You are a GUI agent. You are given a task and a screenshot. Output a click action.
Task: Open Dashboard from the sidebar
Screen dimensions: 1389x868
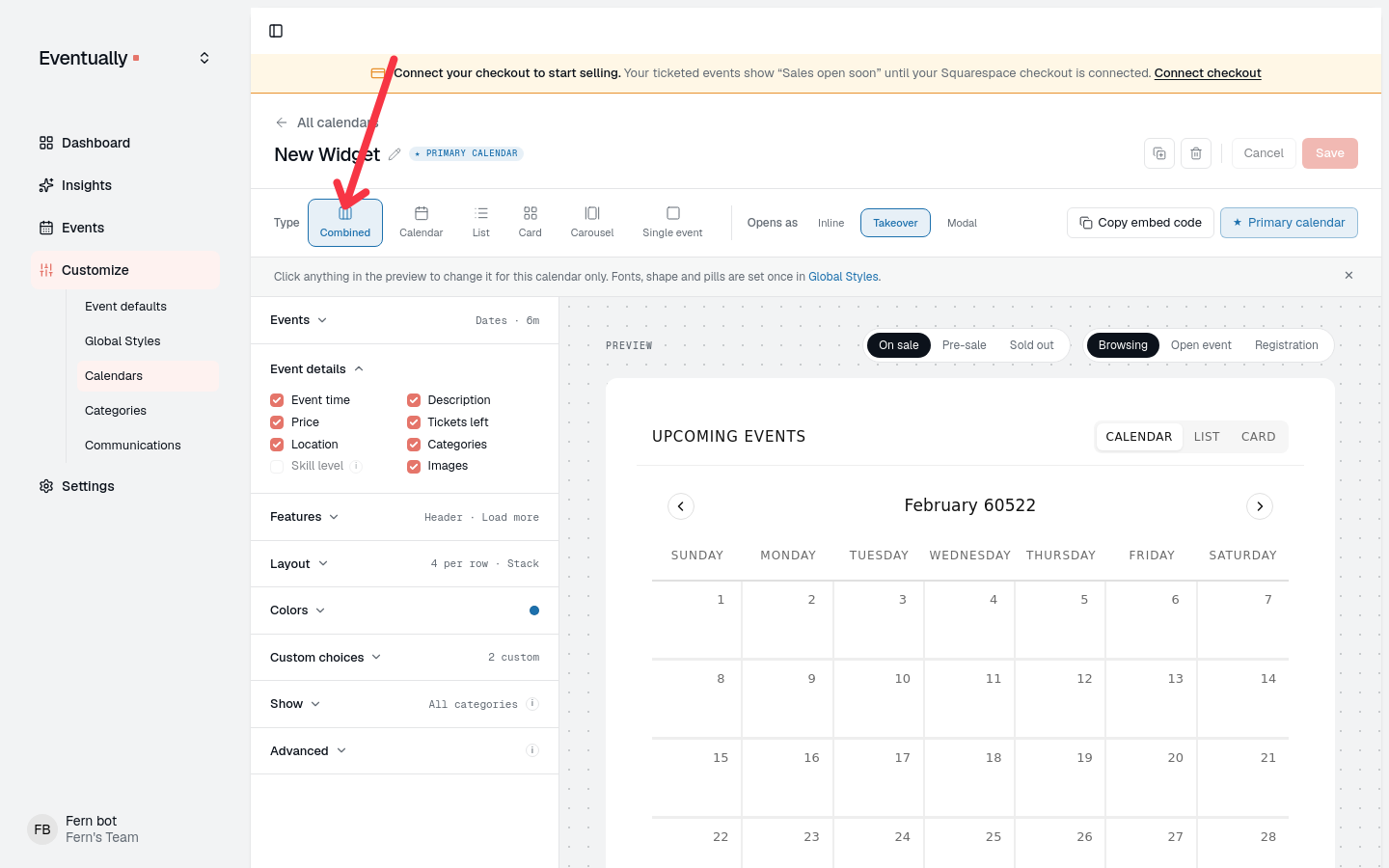[125, 143]
